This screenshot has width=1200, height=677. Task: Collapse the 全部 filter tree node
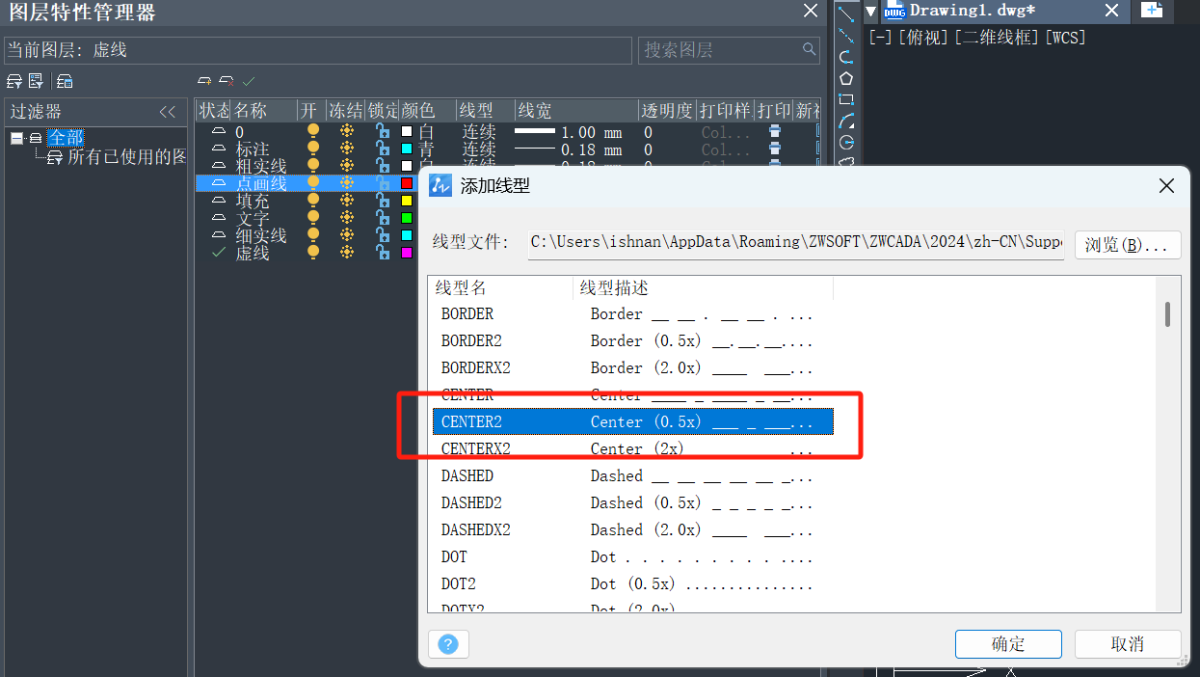[17, 138]
